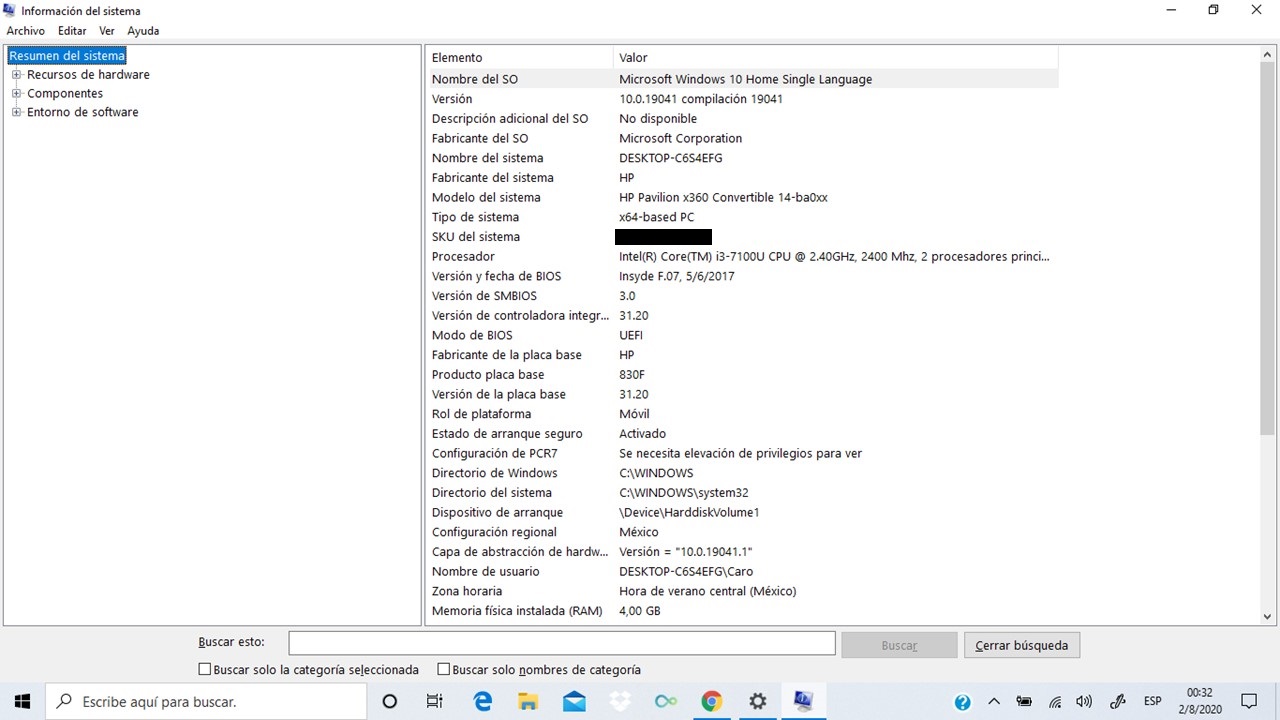Select the Recursos de hardware label
The height and width of the screenshot is (720, 1280).
tap(88, 75)
